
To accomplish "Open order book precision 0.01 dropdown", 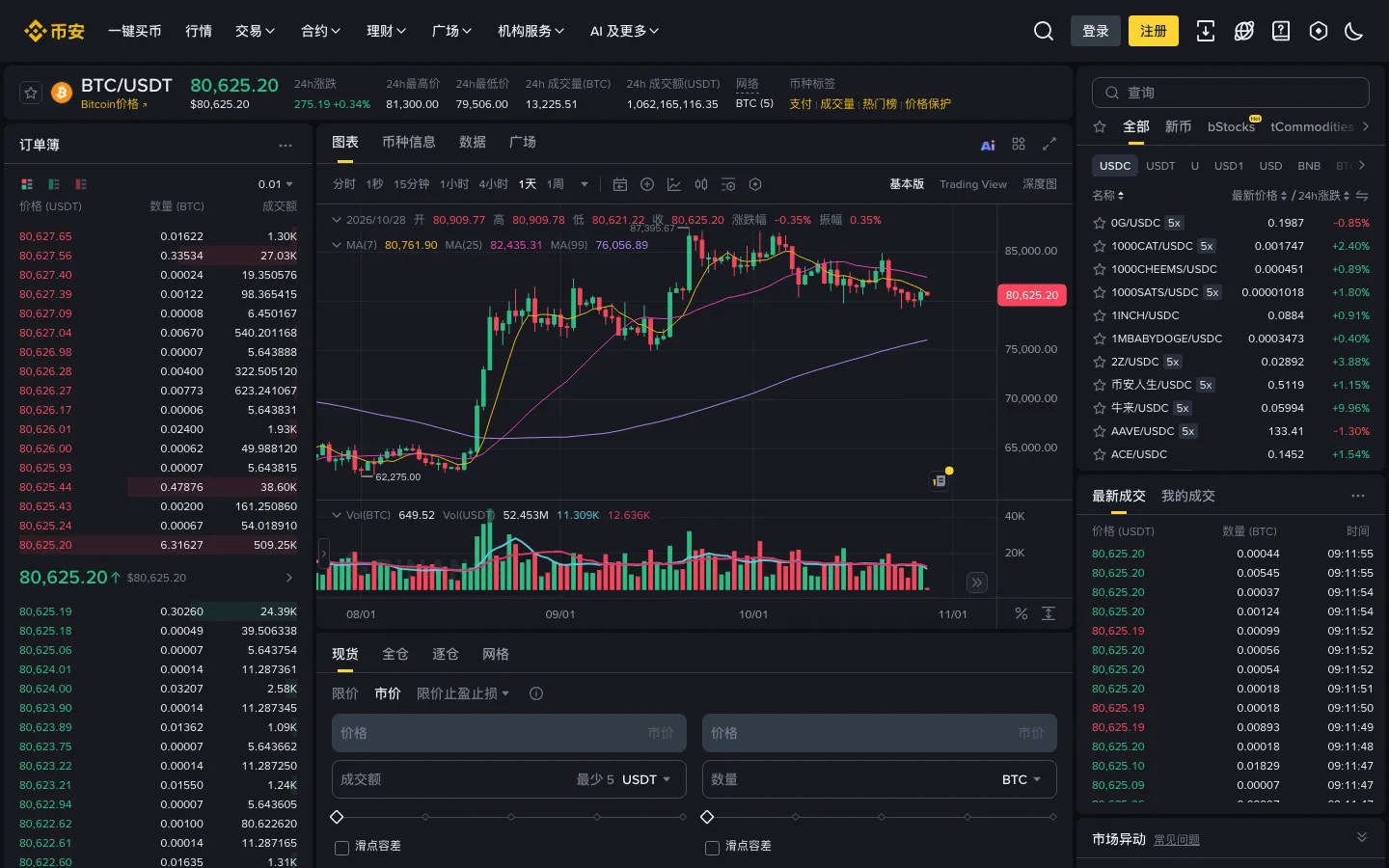I will click(276, 184).
